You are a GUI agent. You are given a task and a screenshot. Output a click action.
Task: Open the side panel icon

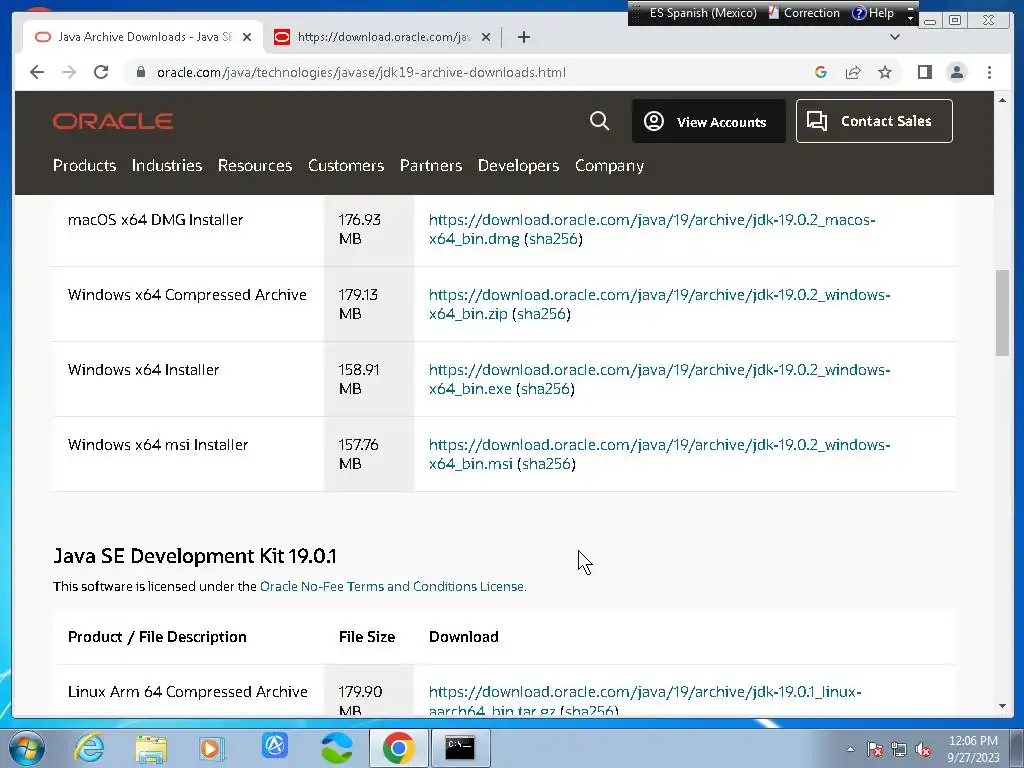[925, 72]
